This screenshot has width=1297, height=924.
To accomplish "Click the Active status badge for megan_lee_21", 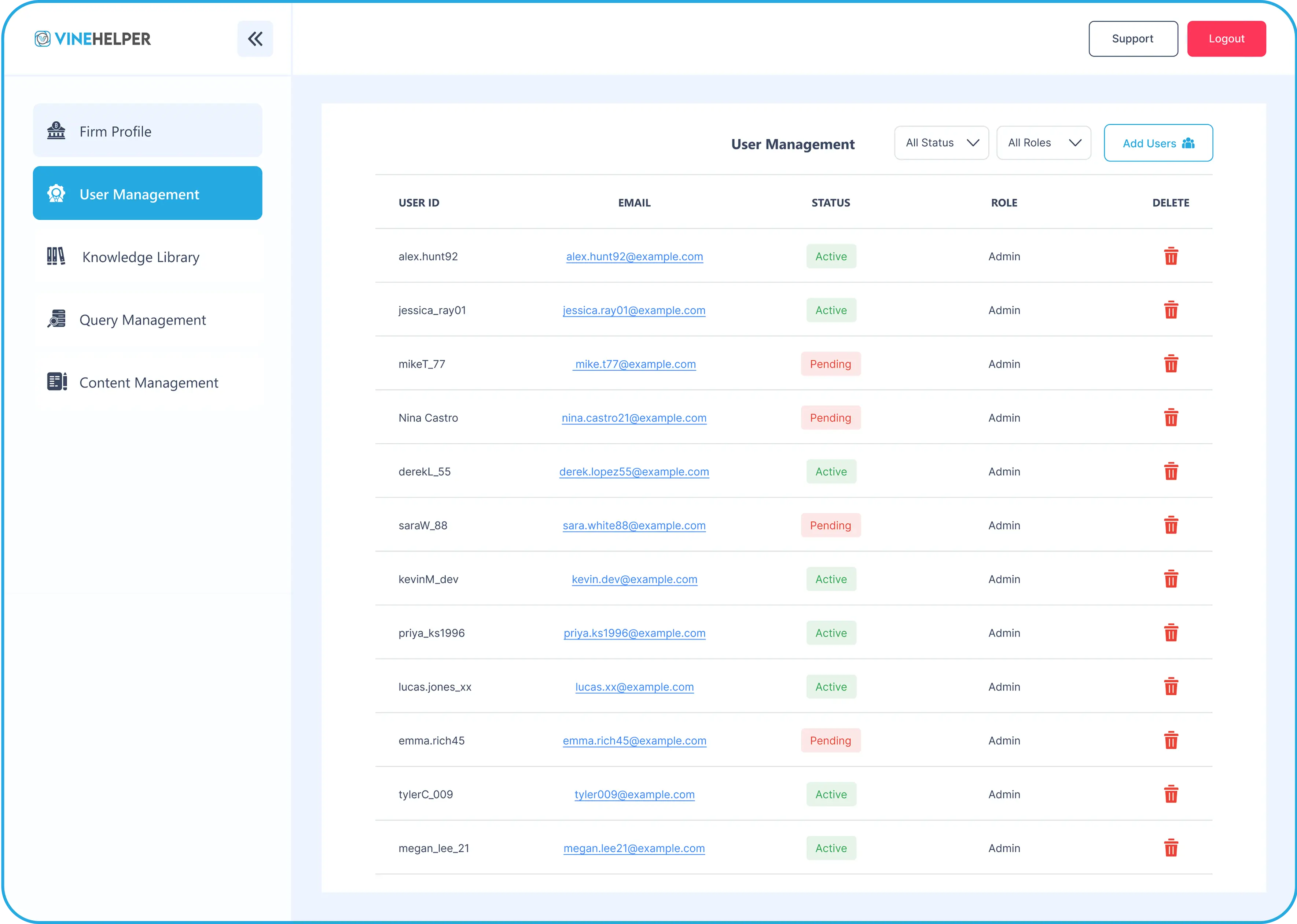I will pos(831,848).
